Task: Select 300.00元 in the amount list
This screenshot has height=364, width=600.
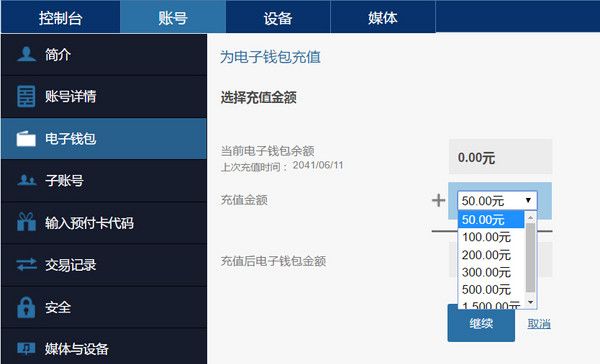Action: 491,272
